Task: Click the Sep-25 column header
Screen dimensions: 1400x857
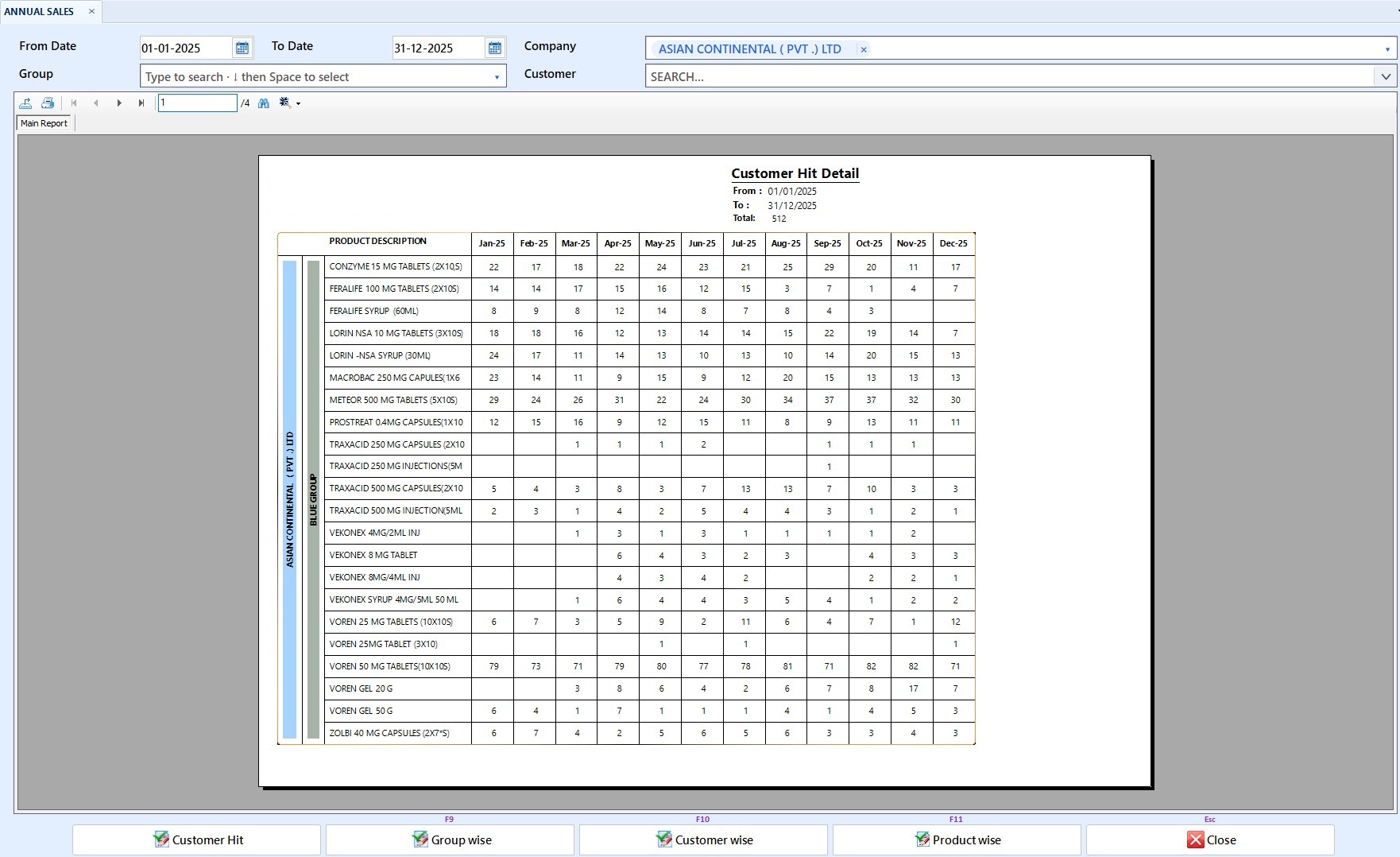Action: (x=827, y=243)
